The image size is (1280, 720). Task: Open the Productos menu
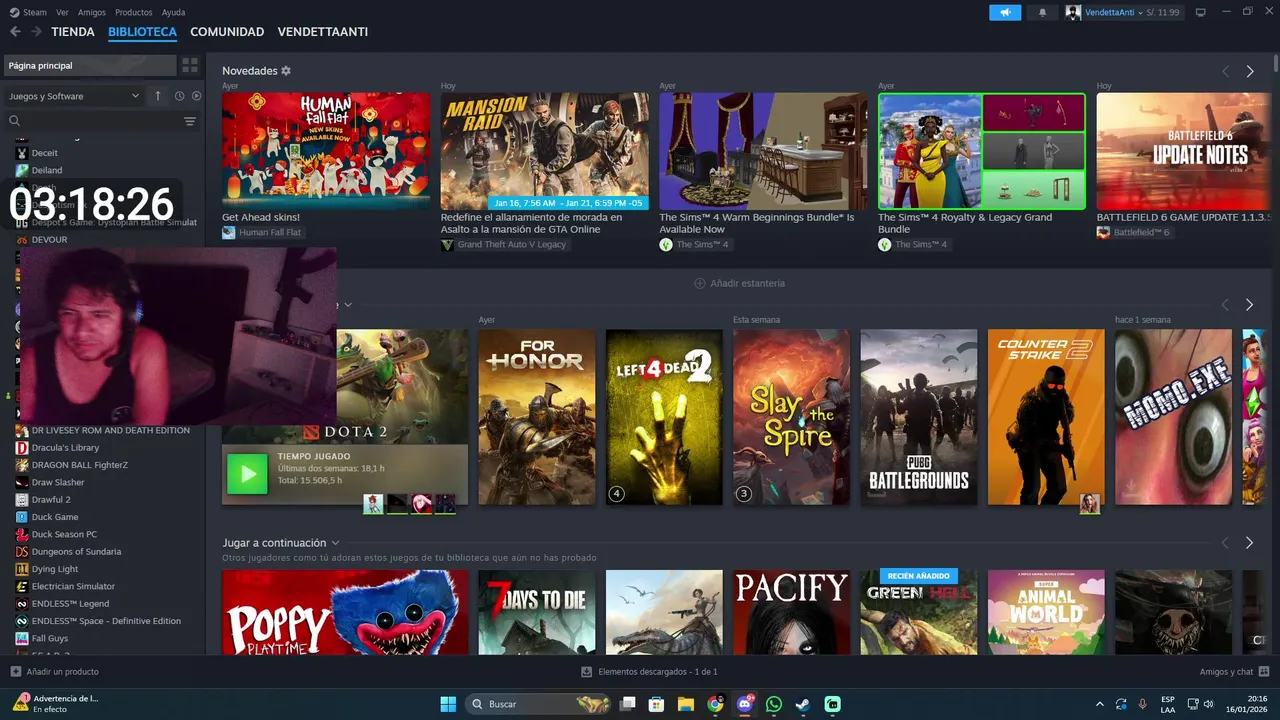tap(134, 12)
